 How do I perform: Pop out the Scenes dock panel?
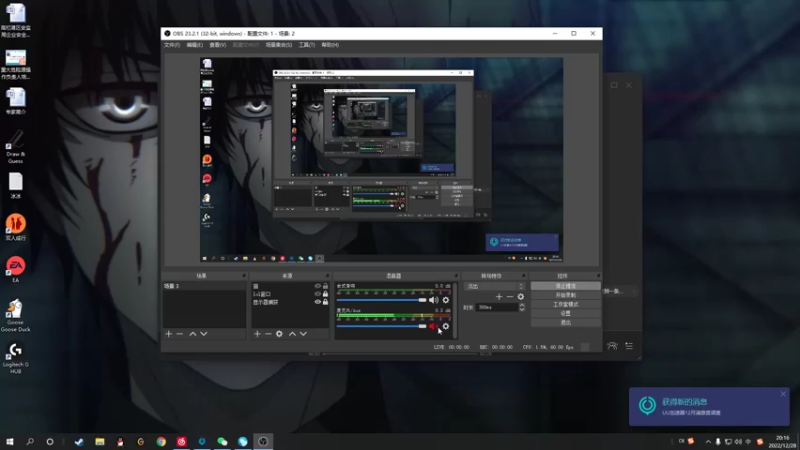tap(244, 276)
